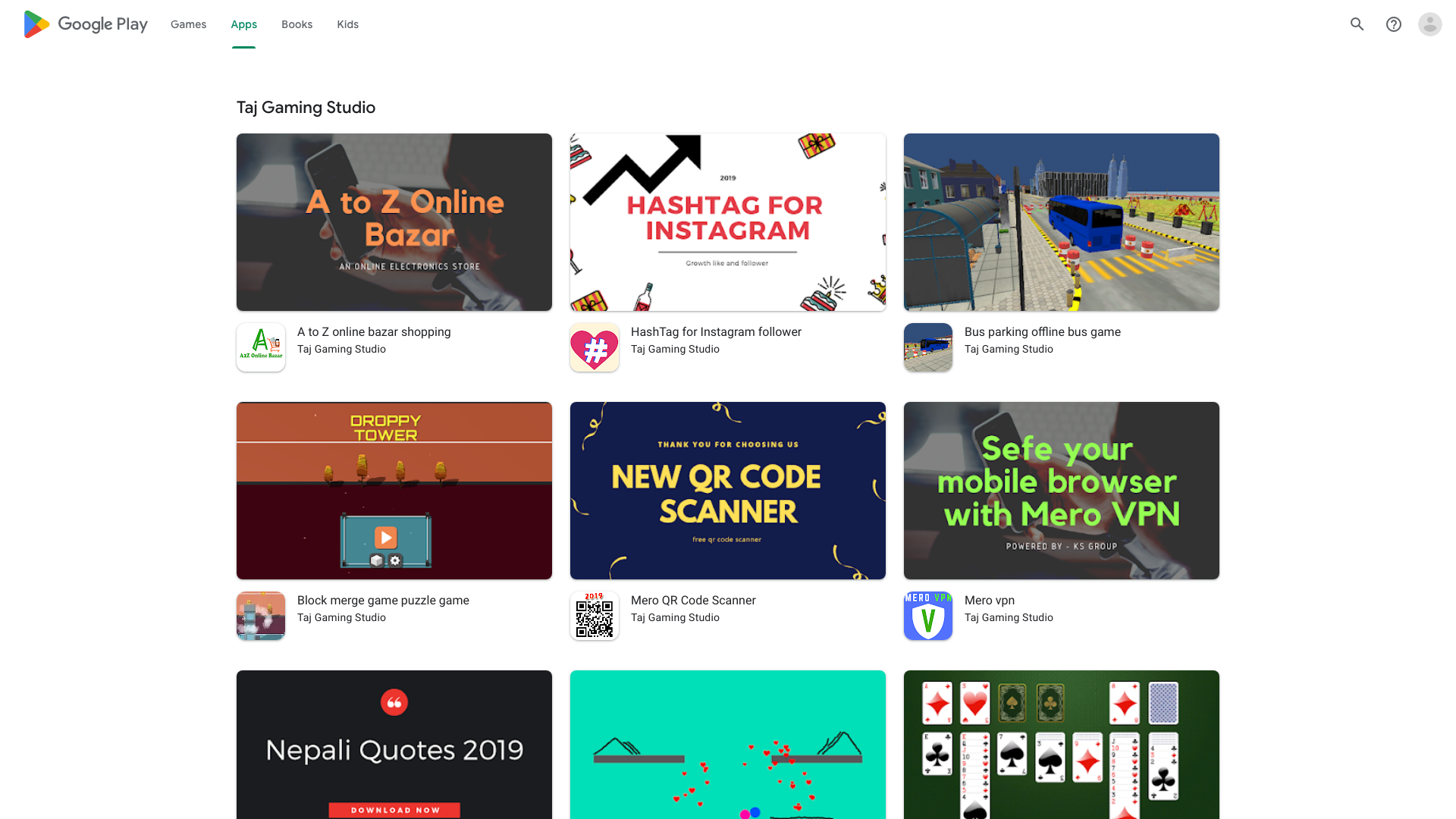Open A to Z online bazar shopping title

click(374, 332)
